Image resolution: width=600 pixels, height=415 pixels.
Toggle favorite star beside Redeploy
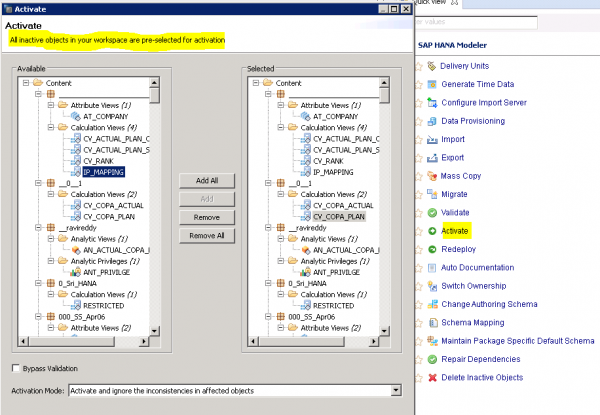pyautogui.click(x=419, y=250)
